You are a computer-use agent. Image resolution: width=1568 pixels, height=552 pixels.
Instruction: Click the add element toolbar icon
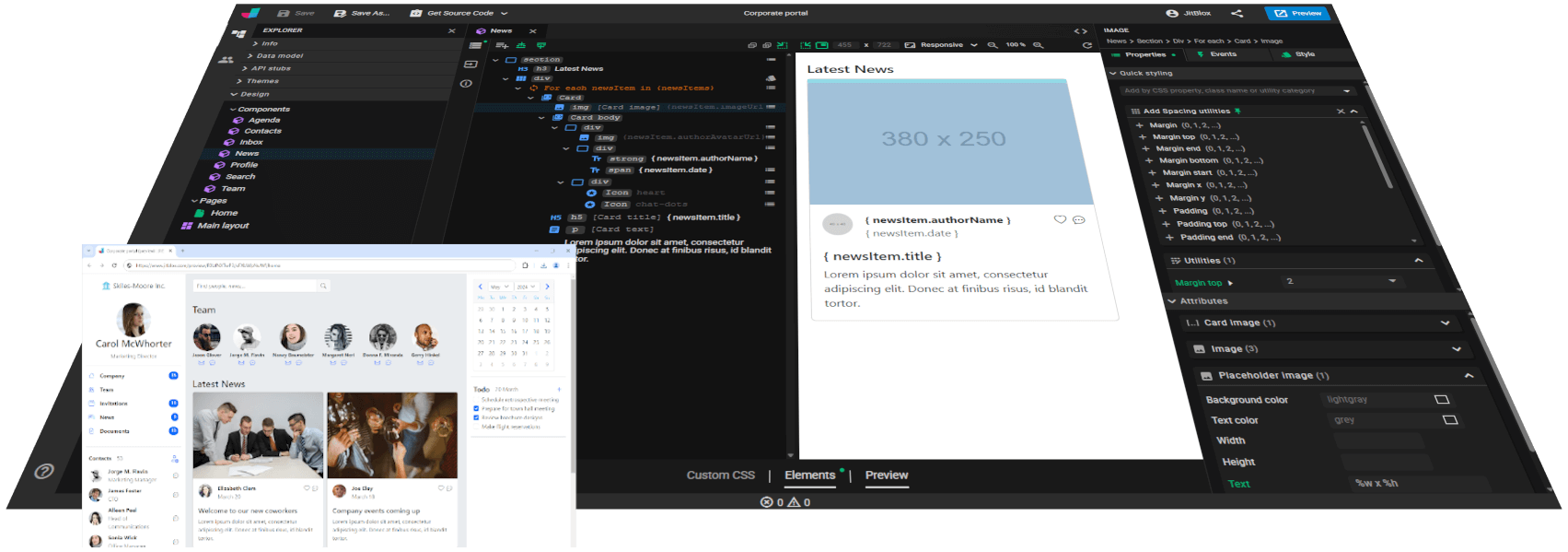coord(502,45)
